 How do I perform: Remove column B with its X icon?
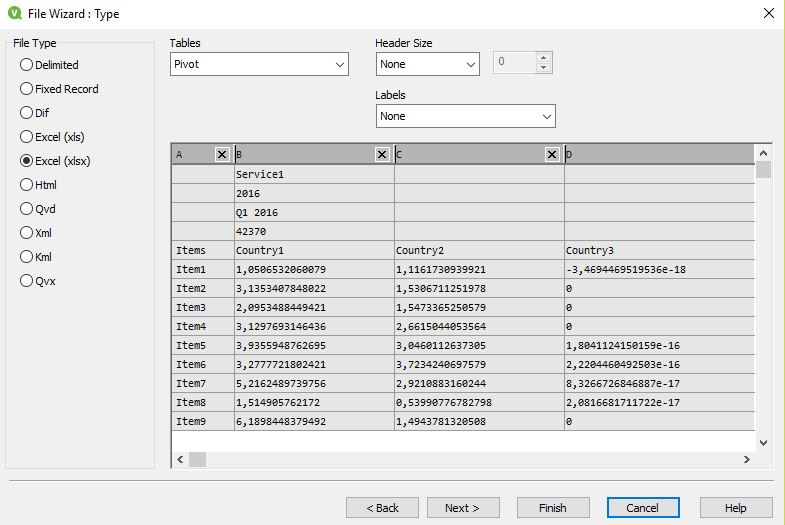tap(381, 154)
